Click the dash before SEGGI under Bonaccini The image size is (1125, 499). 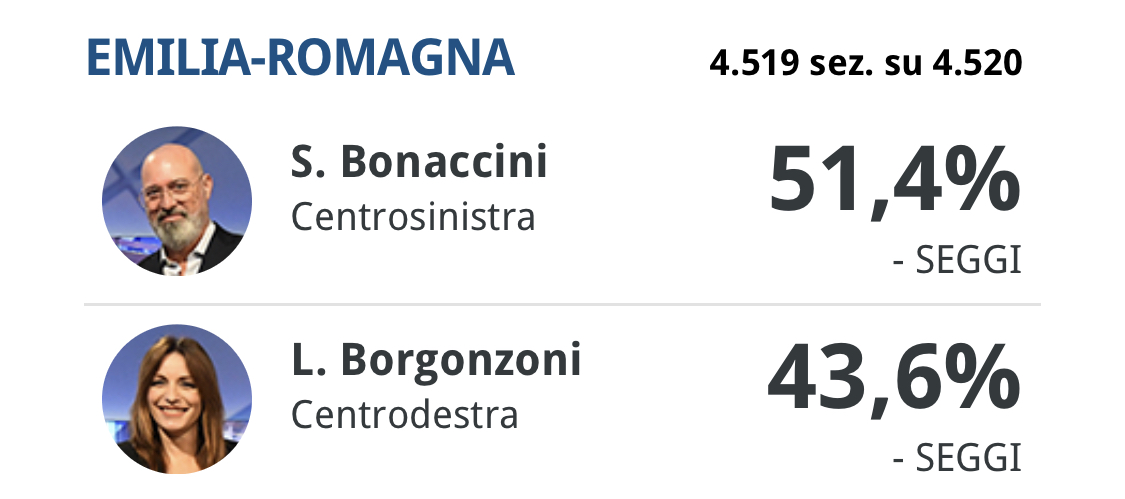898,262
